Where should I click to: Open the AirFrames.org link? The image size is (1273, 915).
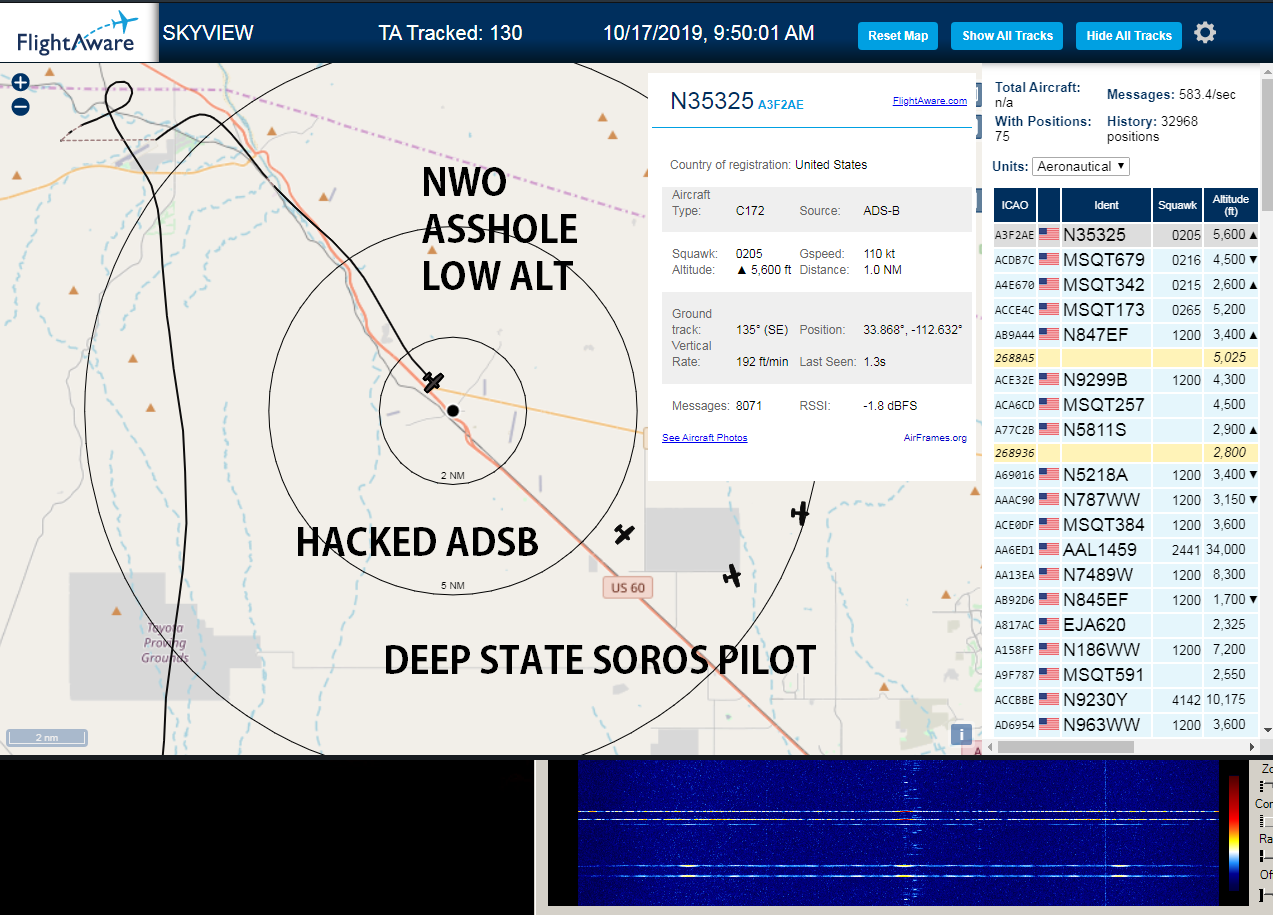coord(935,438)
